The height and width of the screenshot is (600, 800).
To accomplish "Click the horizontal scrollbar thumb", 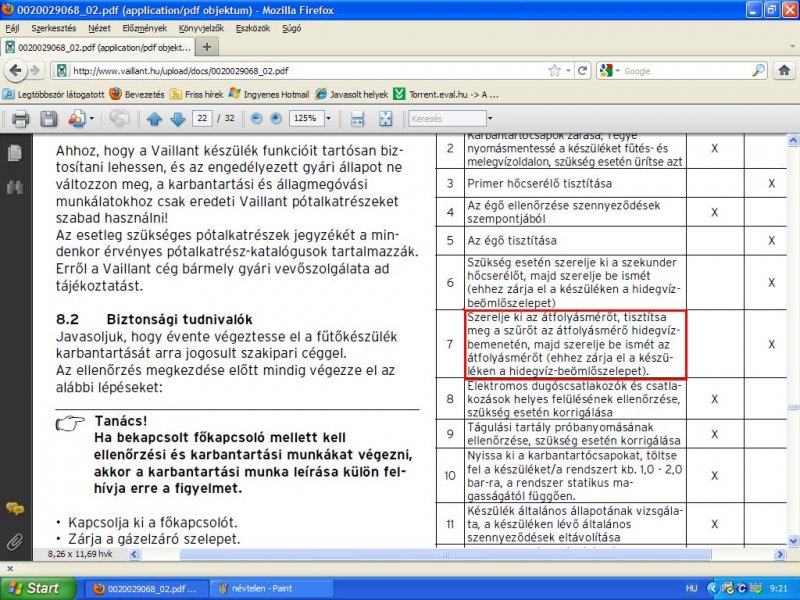I will [445, 554].
